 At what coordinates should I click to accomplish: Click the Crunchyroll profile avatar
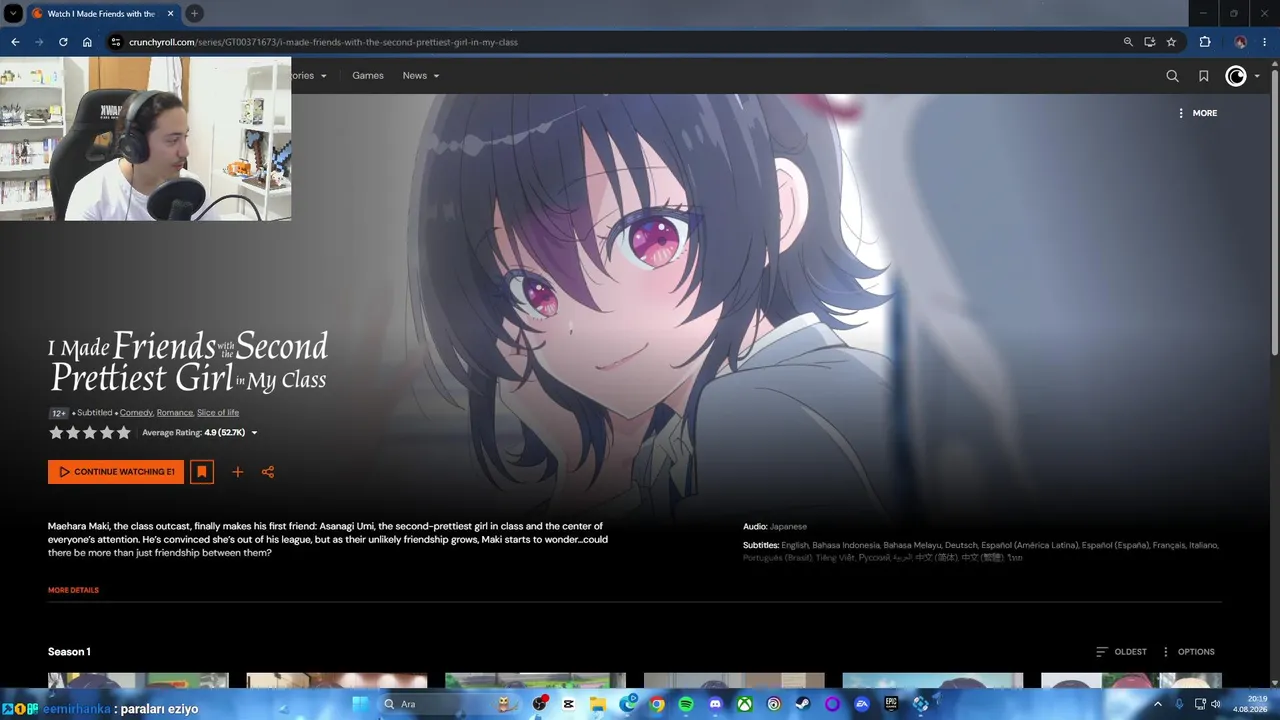tap(1236, 76)
